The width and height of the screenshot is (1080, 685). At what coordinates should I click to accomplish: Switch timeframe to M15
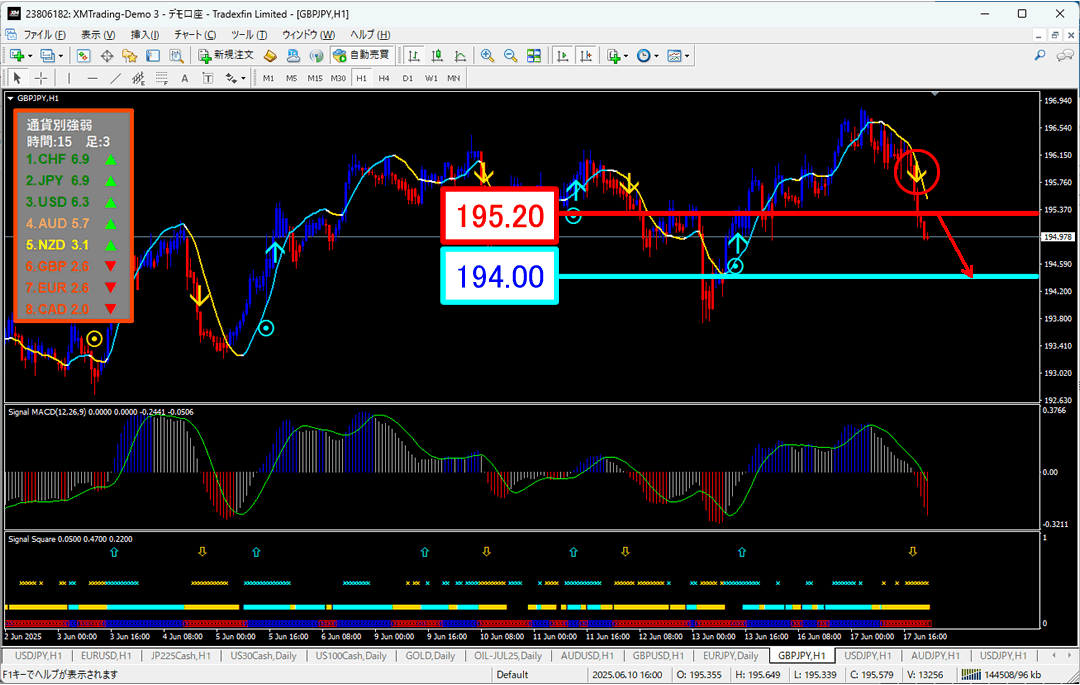pos(315,78)
